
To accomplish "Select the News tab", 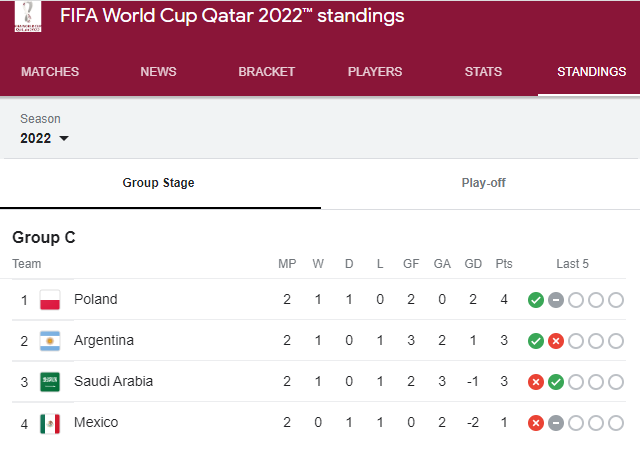I will pos(158,71).
